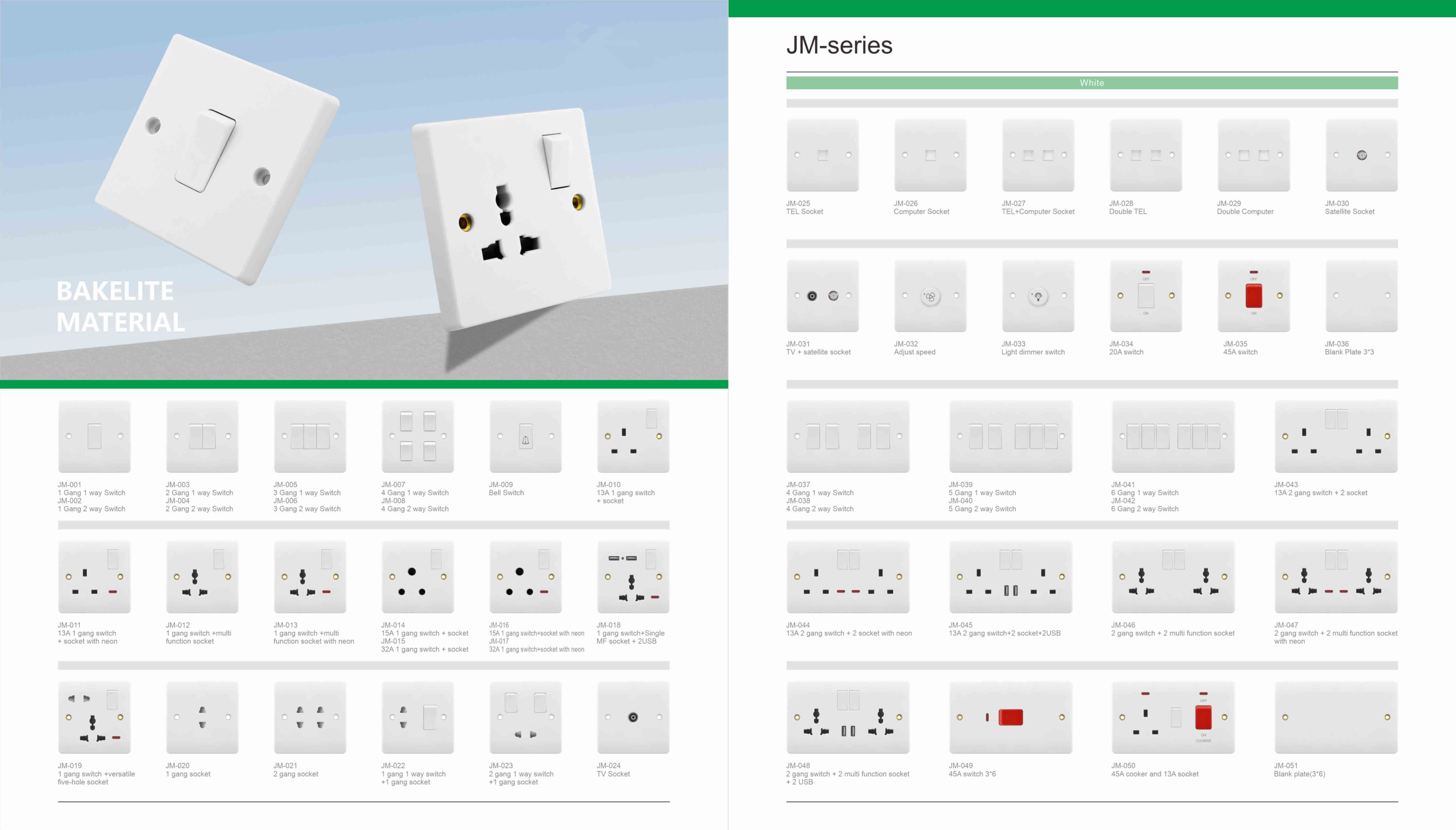The height and width of the screenshot is (830, 1456).
Task: Click the 'TV Socket' label text
Action: click(x=613, y=774)
